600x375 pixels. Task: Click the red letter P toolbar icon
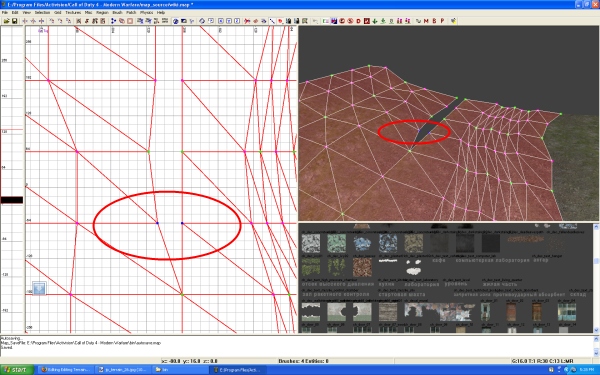tap(442, 21)
